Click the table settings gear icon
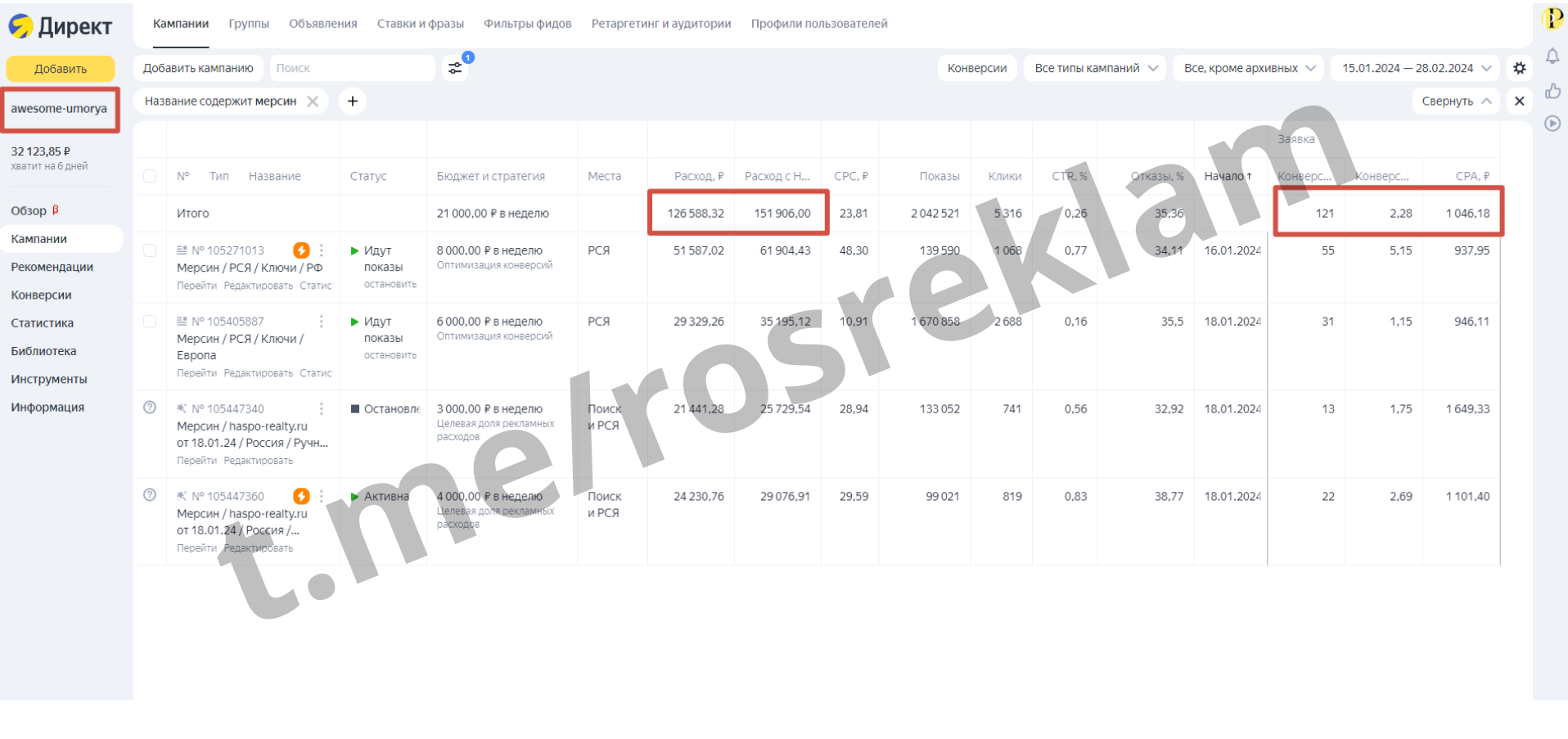The height and width of the screenshot is (739, 1568). click(x=1519, y=69)
